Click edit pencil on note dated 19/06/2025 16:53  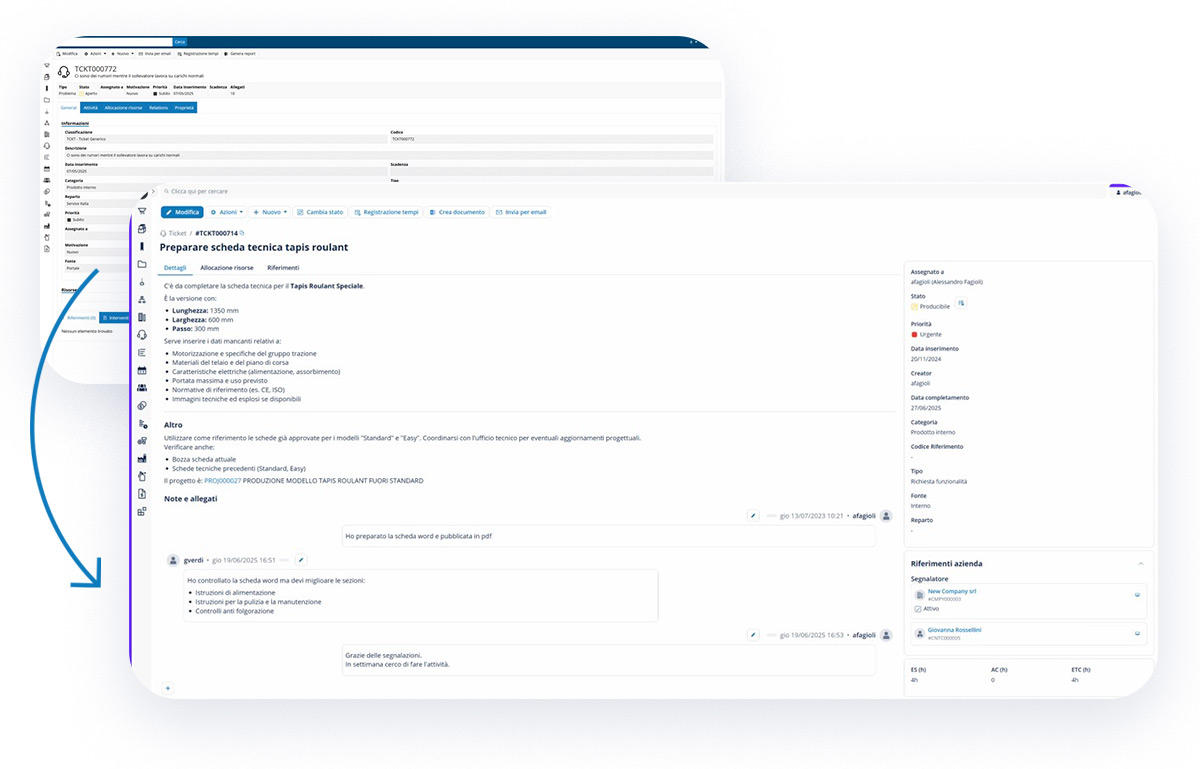pyautogui.click(x=754, y=634)
